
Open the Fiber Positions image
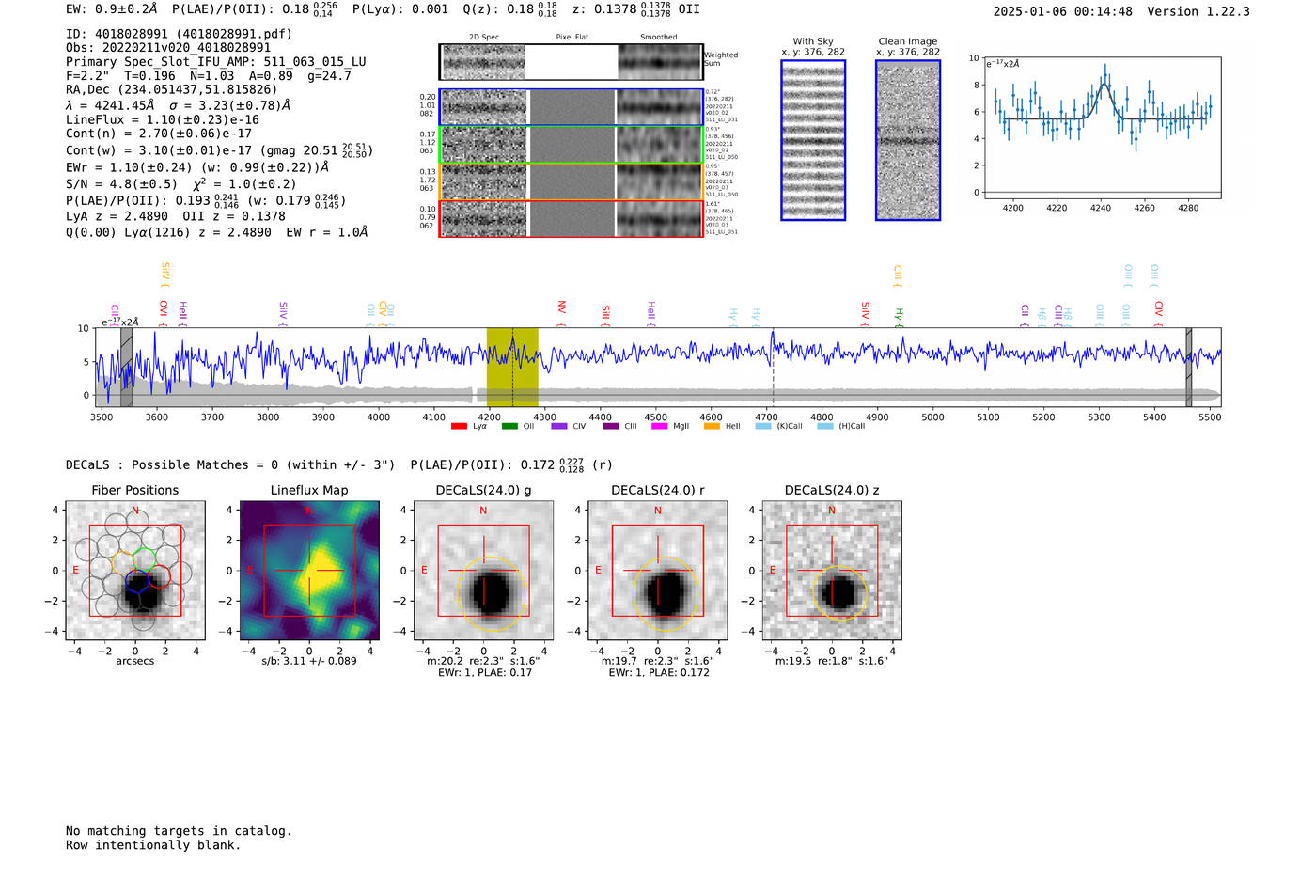pyautogui.click(x=135, y=570)
